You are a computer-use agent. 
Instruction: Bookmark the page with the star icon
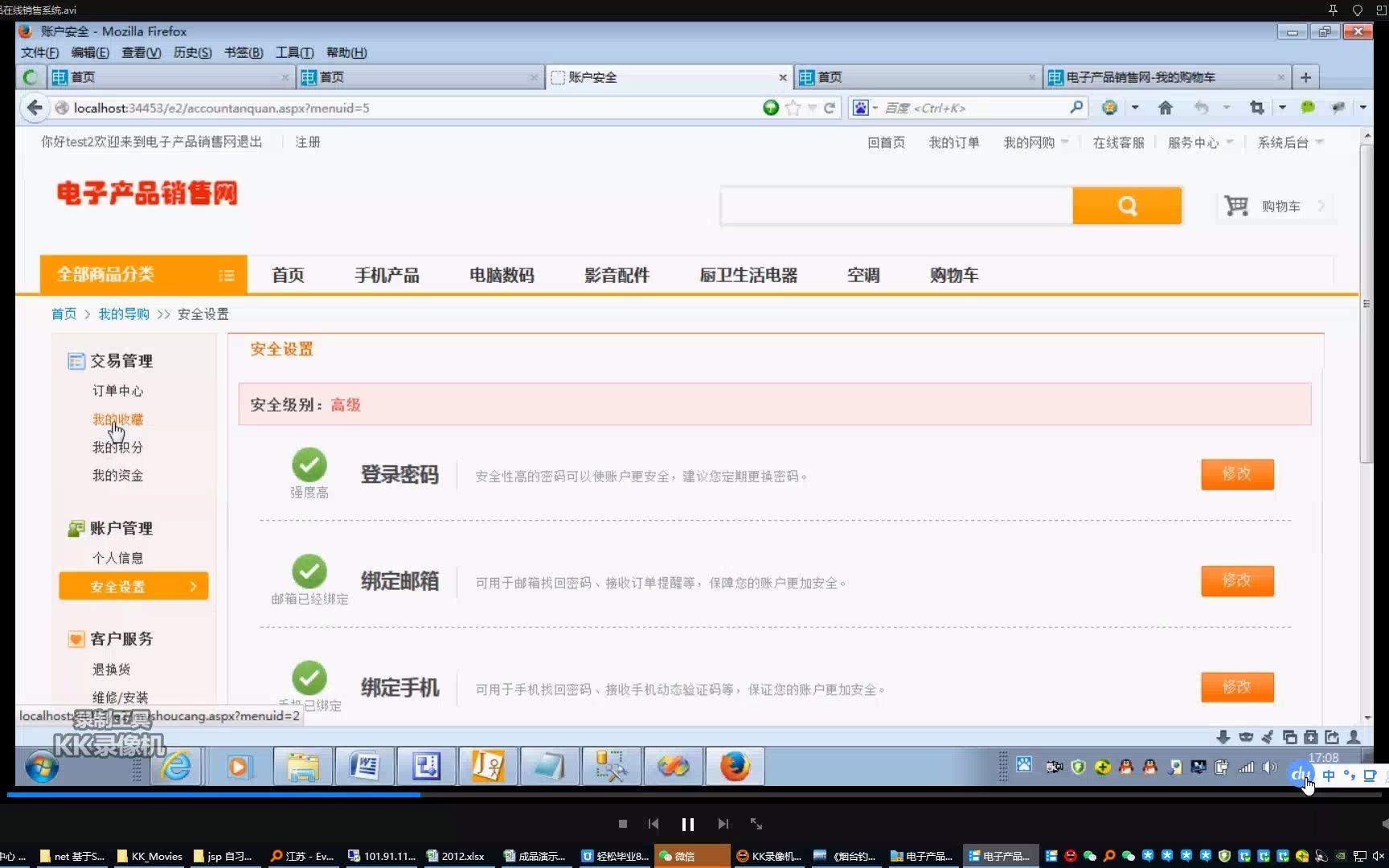793,107
